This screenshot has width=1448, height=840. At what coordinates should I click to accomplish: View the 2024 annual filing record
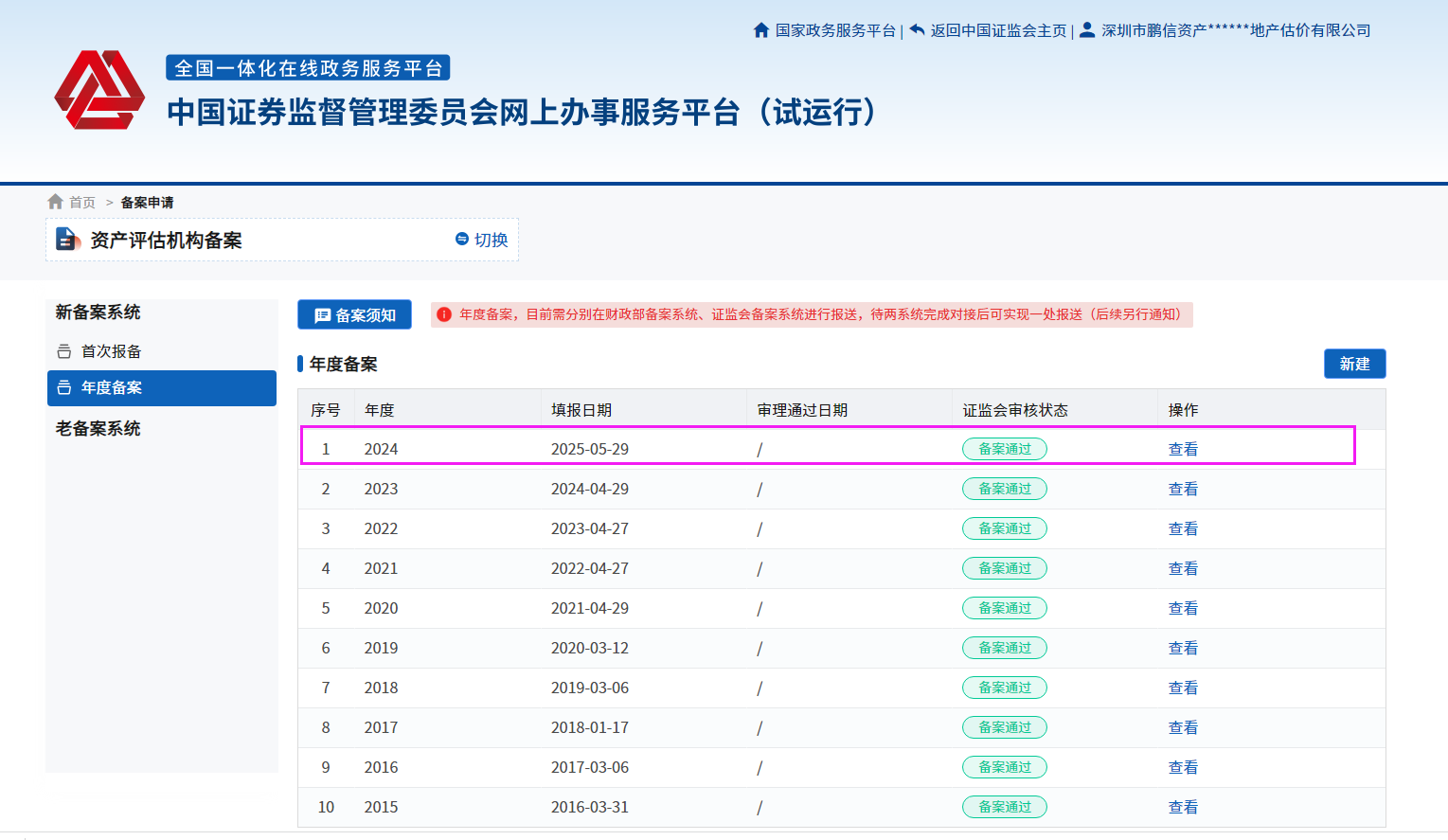click(x=1183, y=449)
